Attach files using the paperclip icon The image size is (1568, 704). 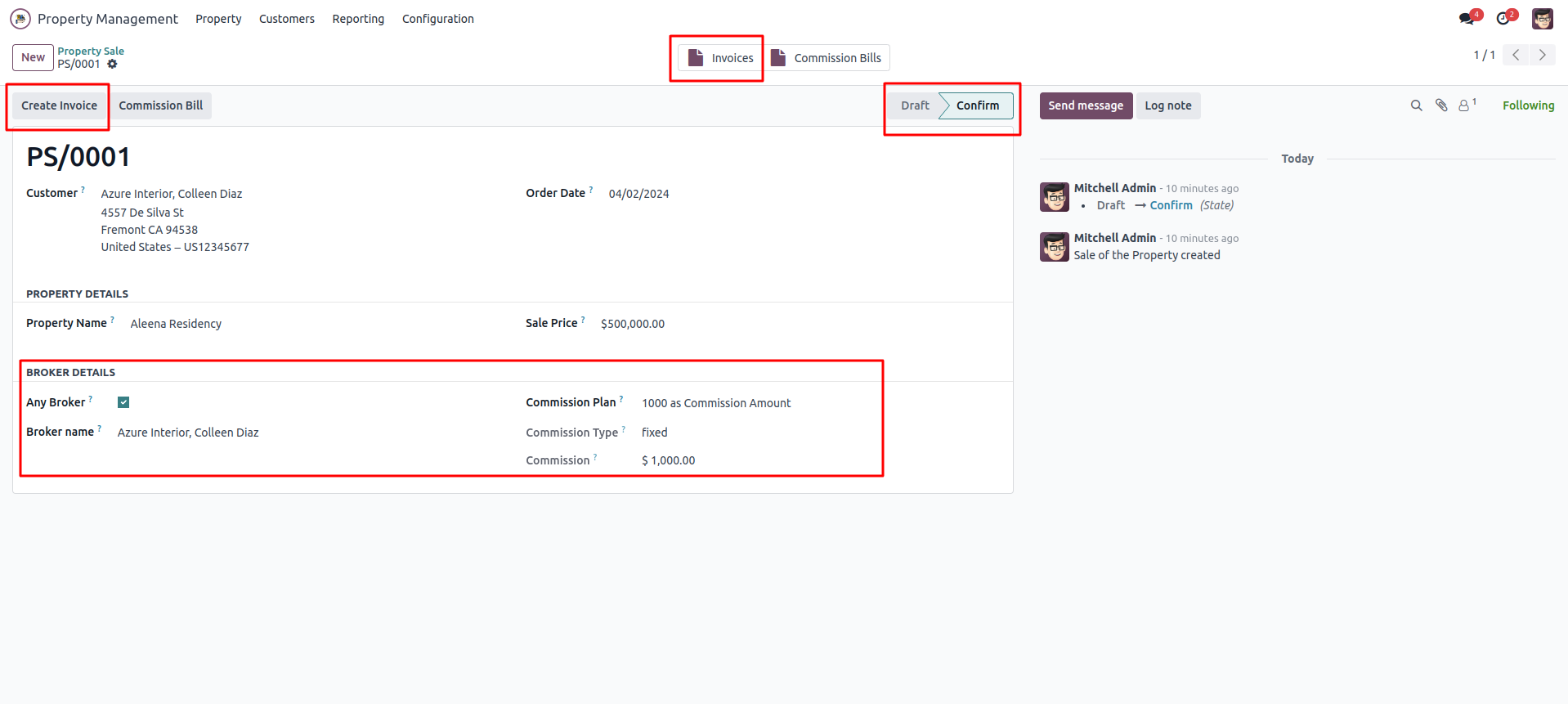click(x=1441, y=105)
